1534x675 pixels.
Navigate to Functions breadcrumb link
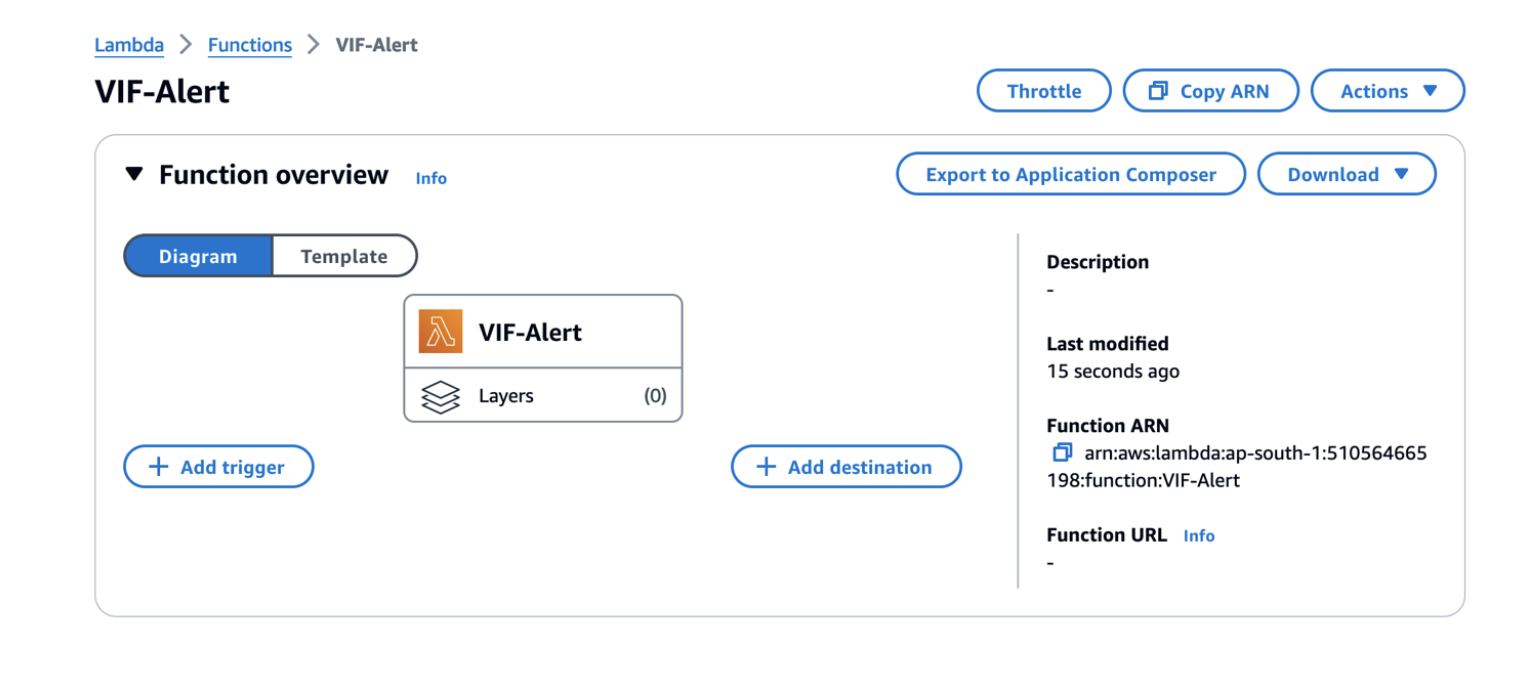click(x=250, y=45)
